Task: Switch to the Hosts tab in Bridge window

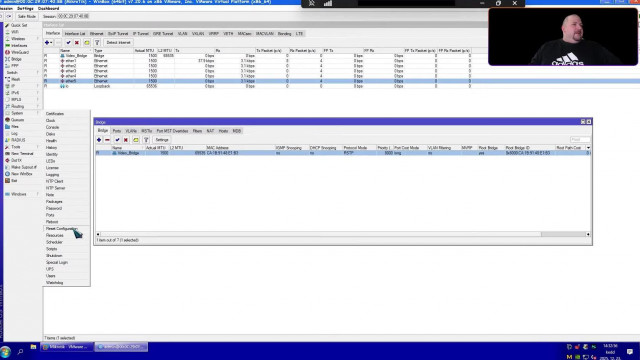Action: 223,131
